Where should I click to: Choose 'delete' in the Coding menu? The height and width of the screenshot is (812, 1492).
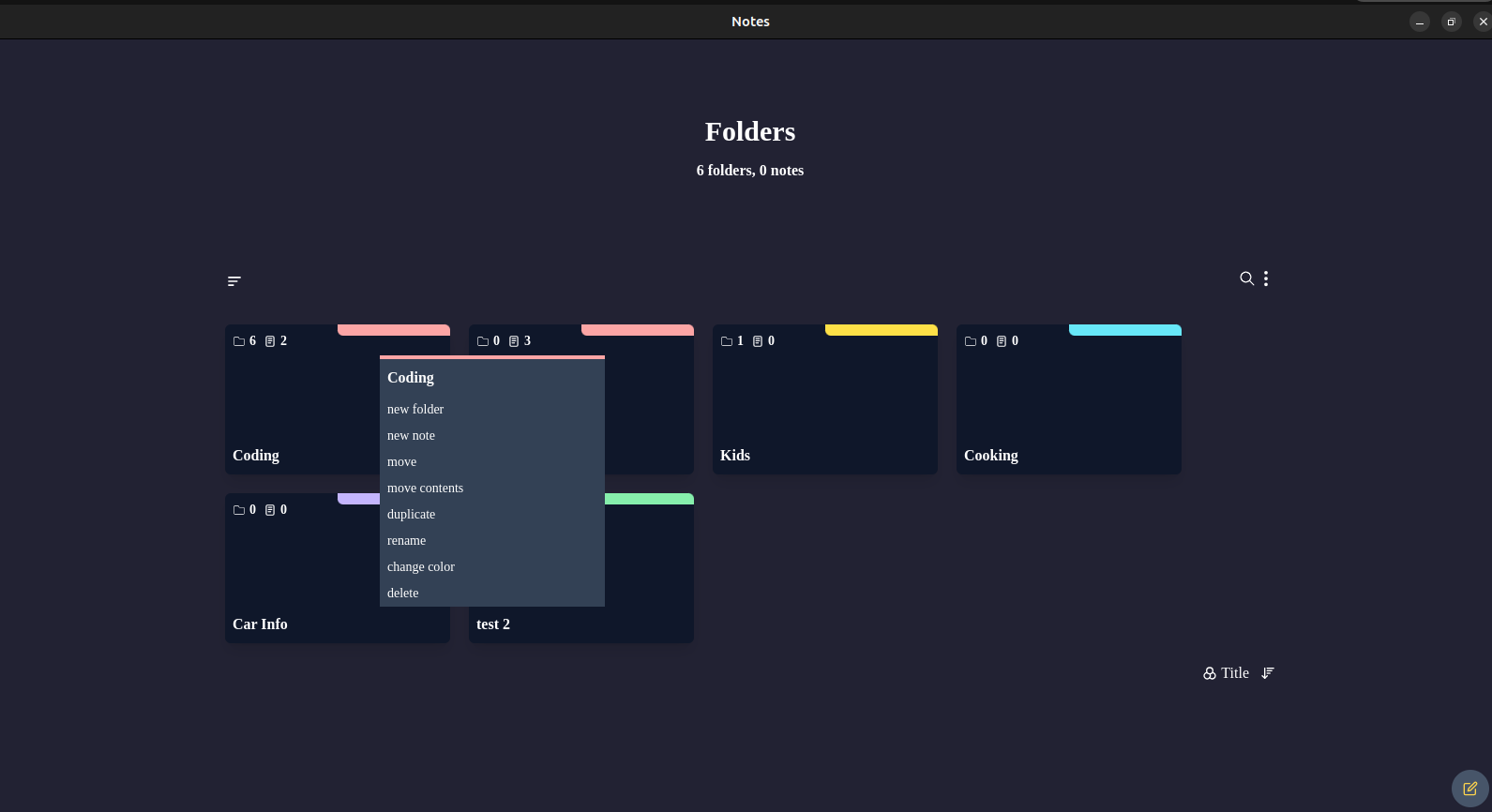pyautogui.click(x=492, y=593)
